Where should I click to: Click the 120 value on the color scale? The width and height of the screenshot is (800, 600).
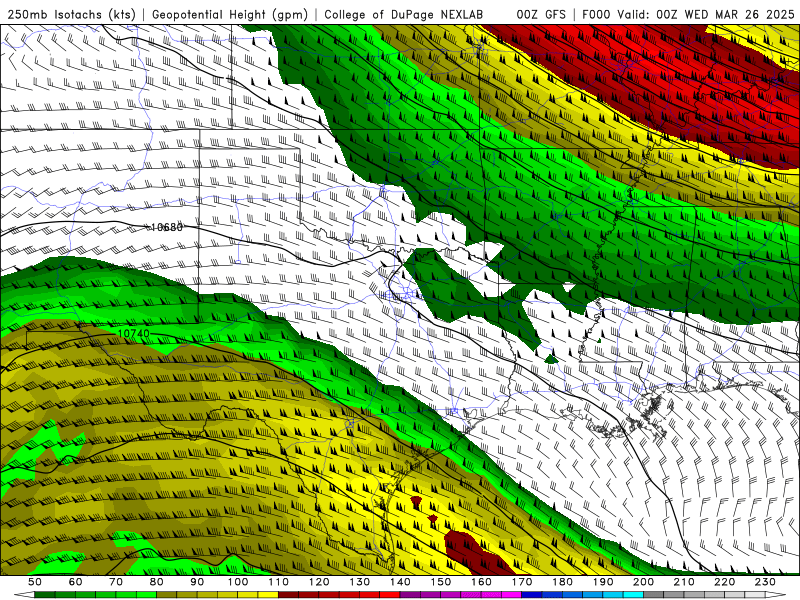tap(319, 582)
